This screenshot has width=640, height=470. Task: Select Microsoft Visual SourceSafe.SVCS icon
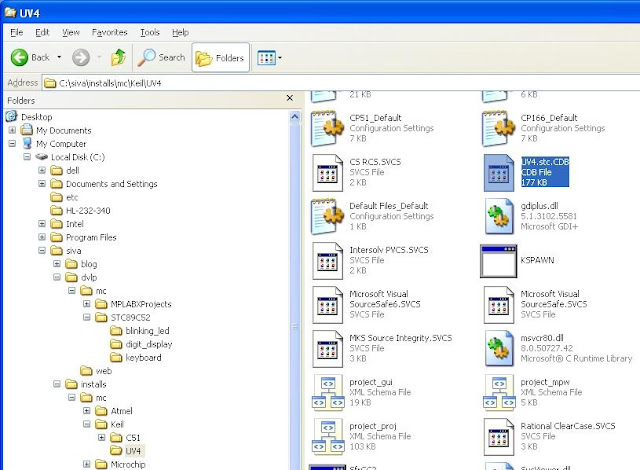(x=499, y=305)
